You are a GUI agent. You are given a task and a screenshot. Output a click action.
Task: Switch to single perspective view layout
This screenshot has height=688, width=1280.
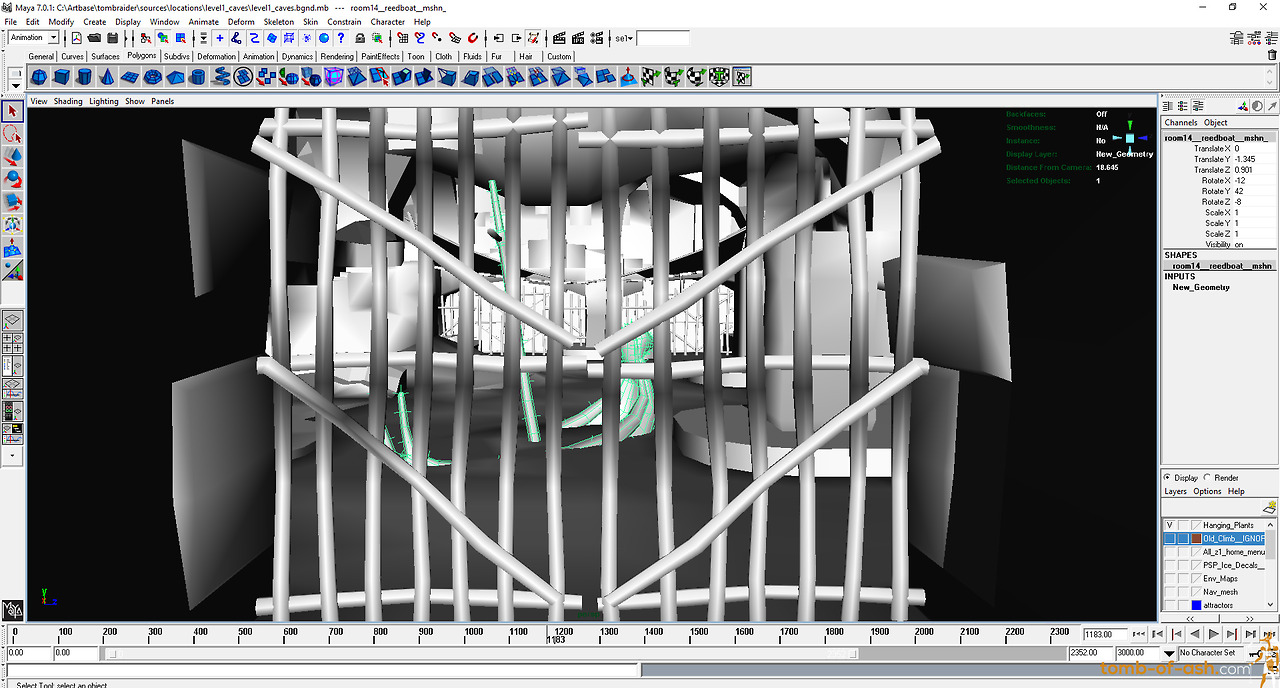click(13, 321)
